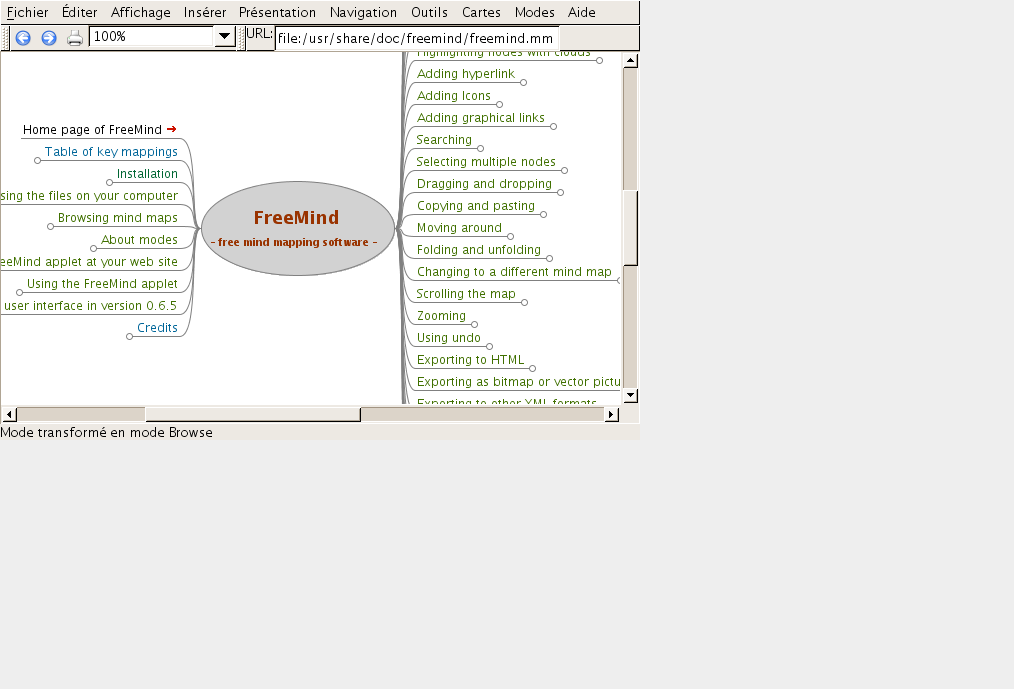This screenshot has width=1014, height=689.
Task: Open Home page of FreeMind node
Action: [92, 129]
